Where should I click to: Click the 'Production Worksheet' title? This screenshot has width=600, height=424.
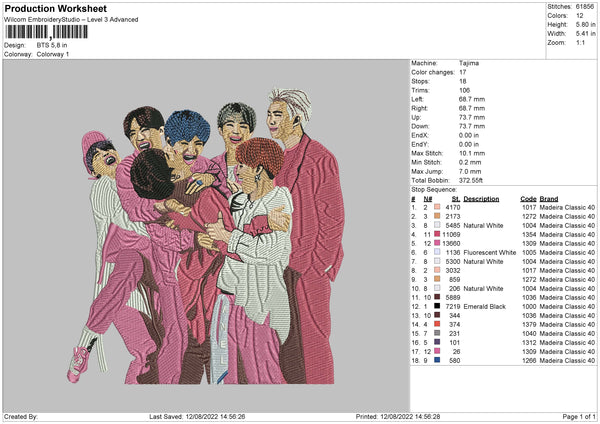[55, 8]
